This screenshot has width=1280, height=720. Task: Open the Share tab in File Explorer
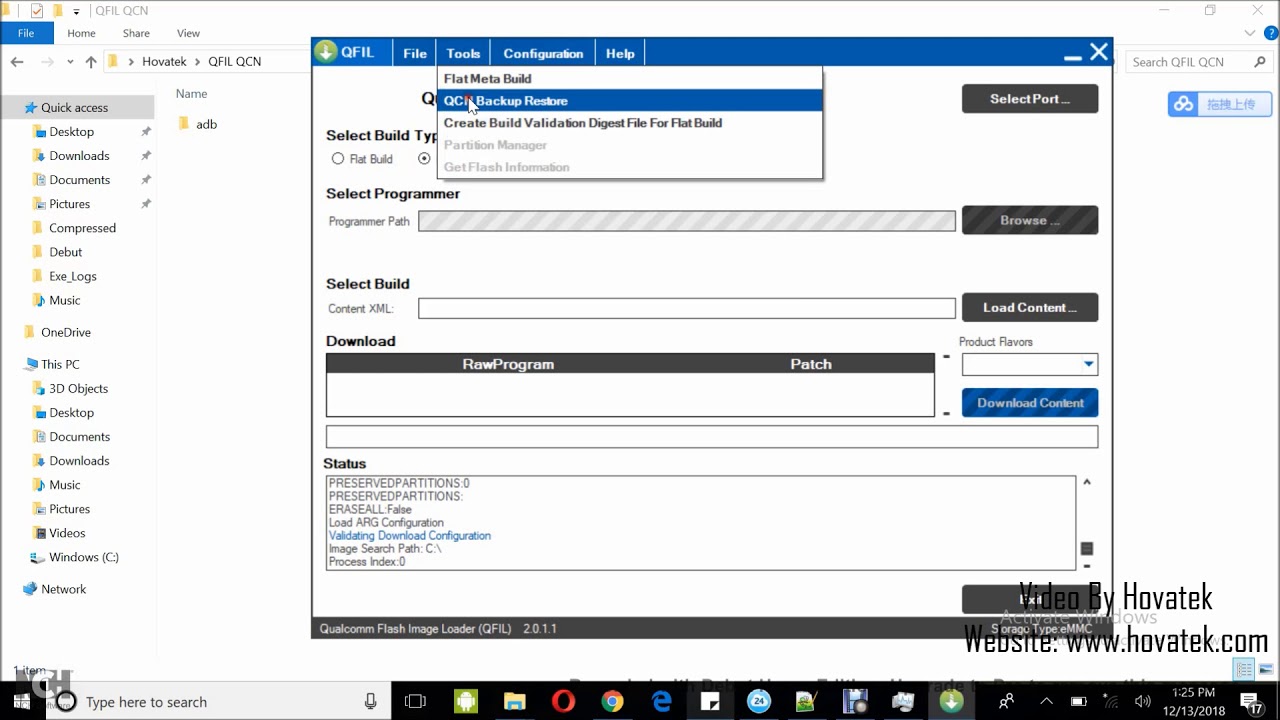coord(136,33)
